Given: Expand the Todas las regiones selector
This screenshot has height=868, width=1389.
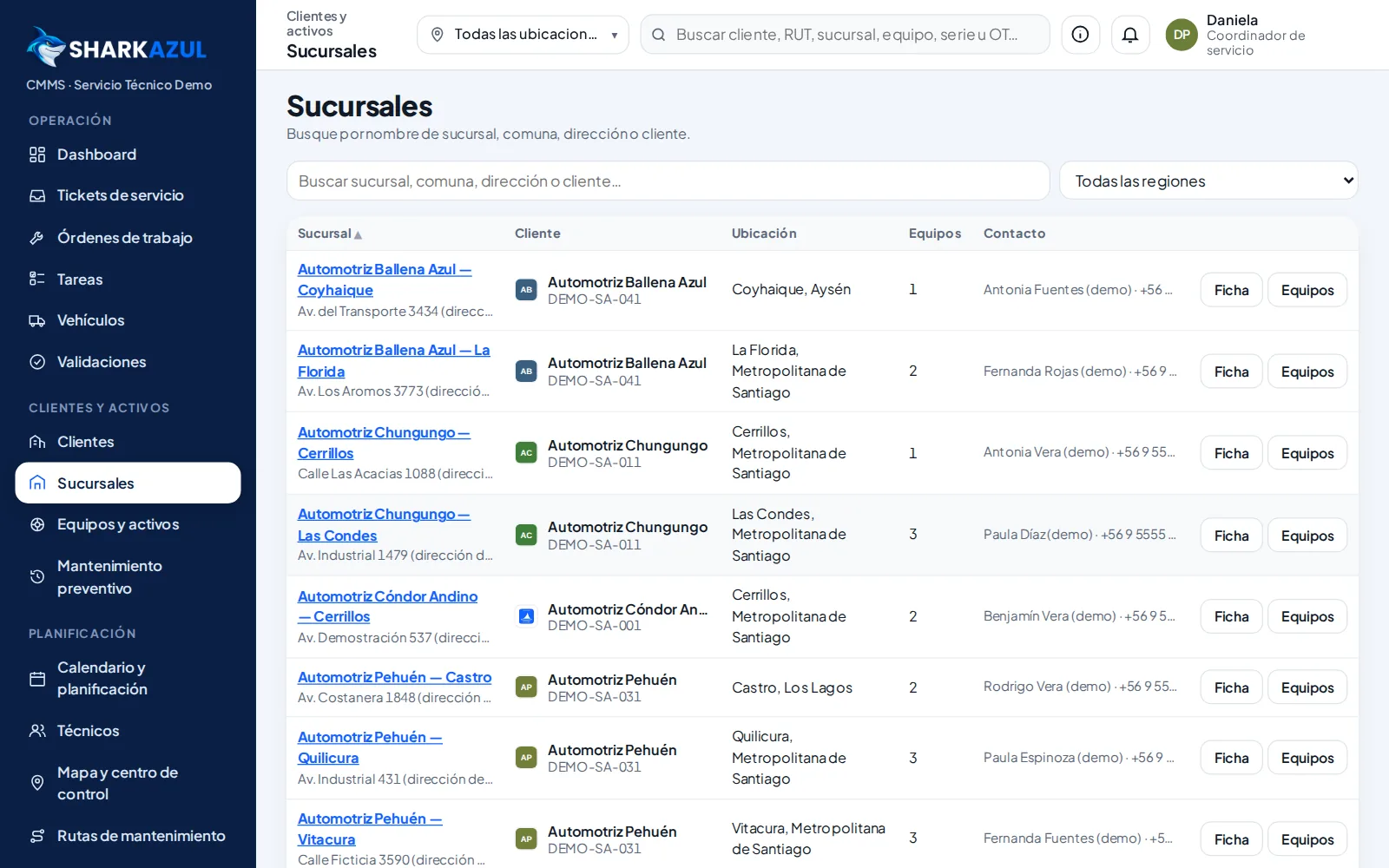Looking at the screenshot, I should pos(1208,181).
